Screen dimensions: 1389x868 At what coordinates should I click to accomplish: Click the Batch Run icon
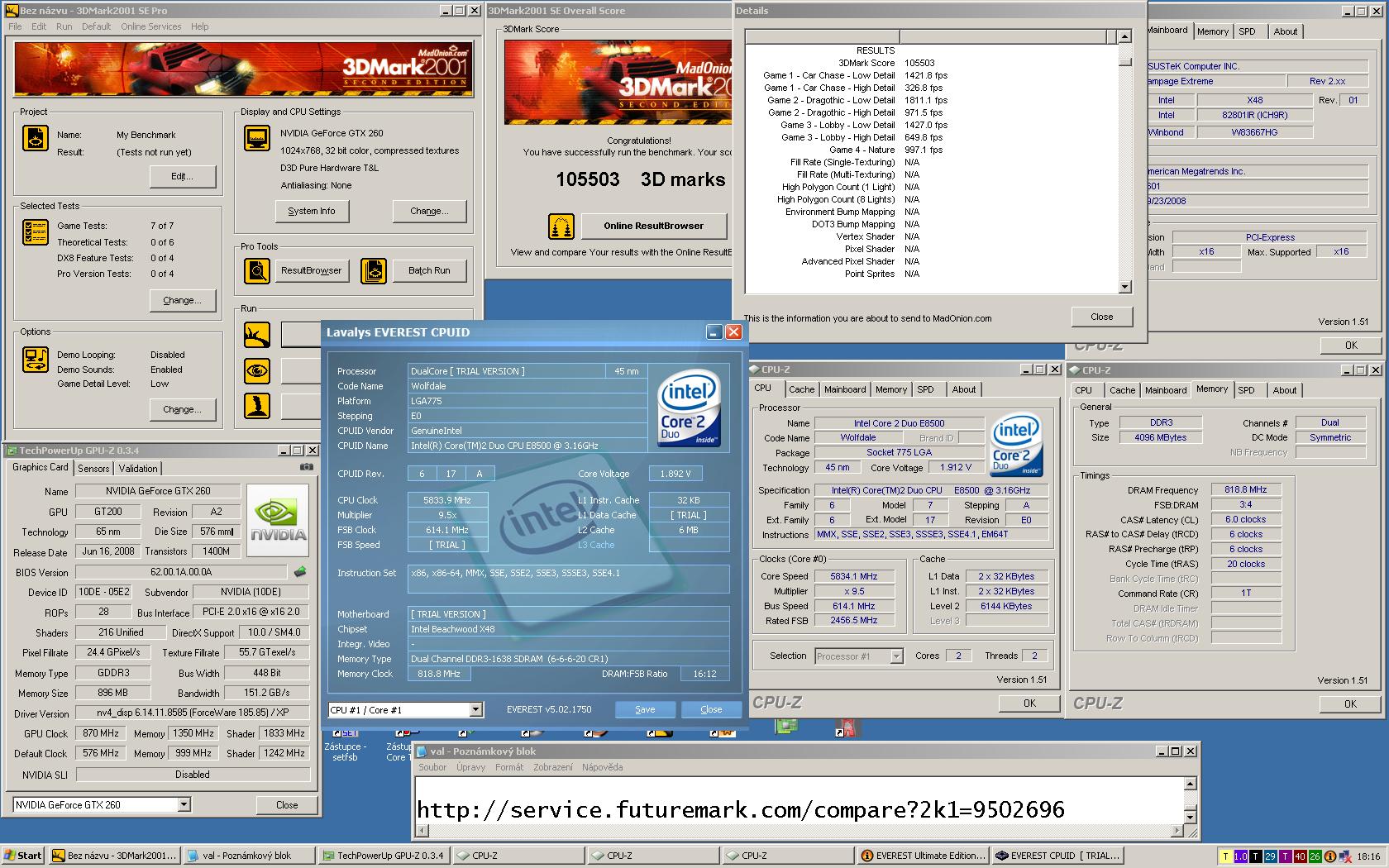[374, 270]
